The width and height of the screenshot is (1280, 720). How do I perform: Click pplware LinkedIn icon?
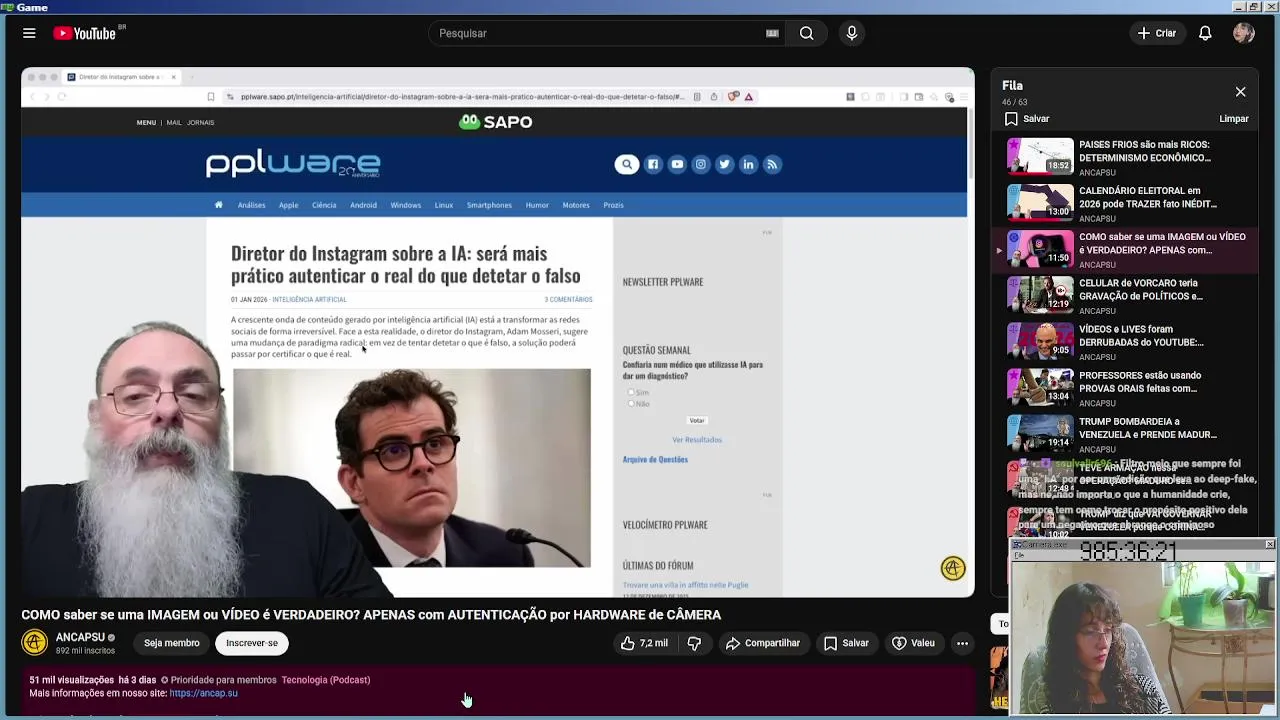[x=748, y=164]
